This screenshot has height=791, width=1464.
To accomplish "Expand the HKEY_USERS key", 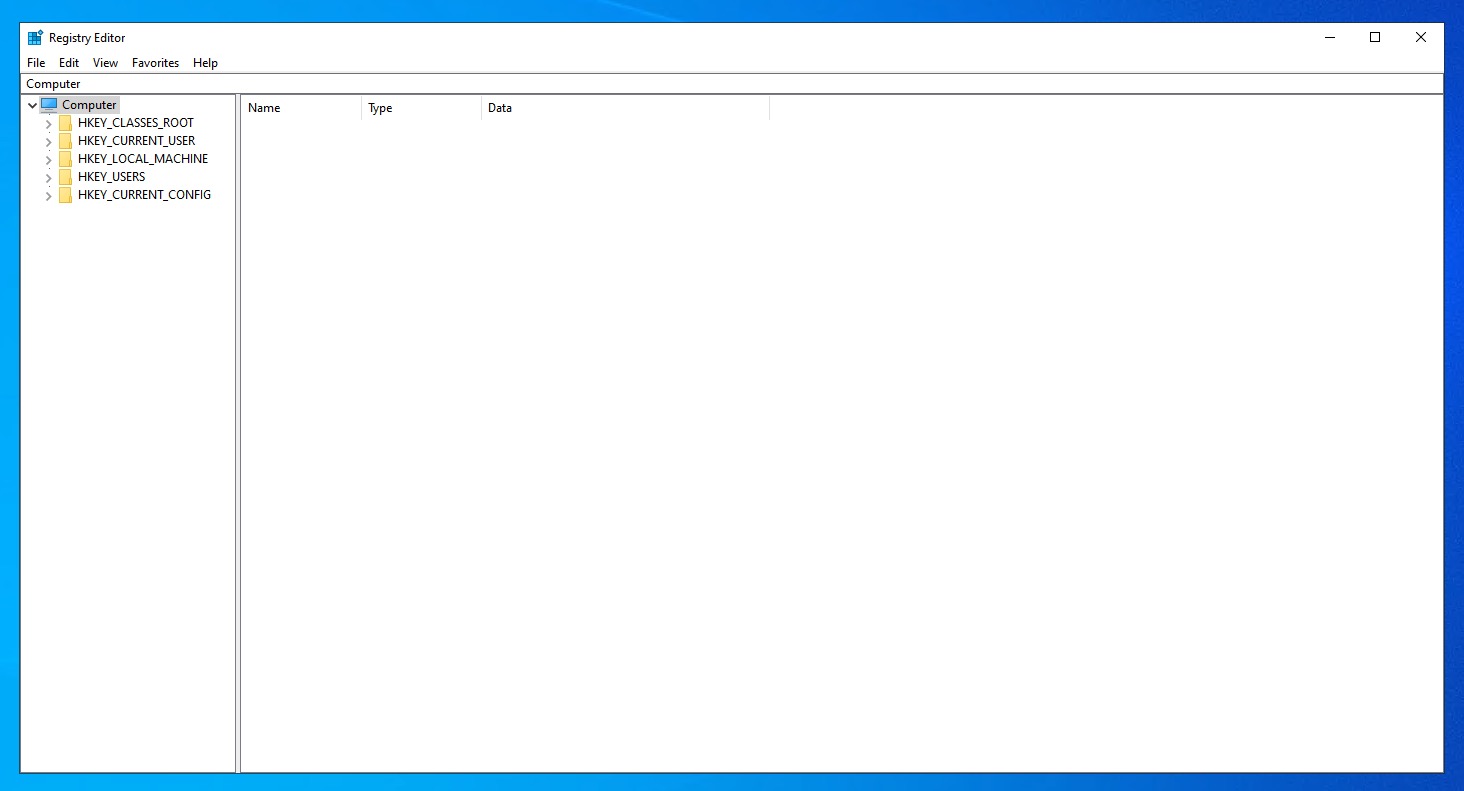I will [48, 178].
